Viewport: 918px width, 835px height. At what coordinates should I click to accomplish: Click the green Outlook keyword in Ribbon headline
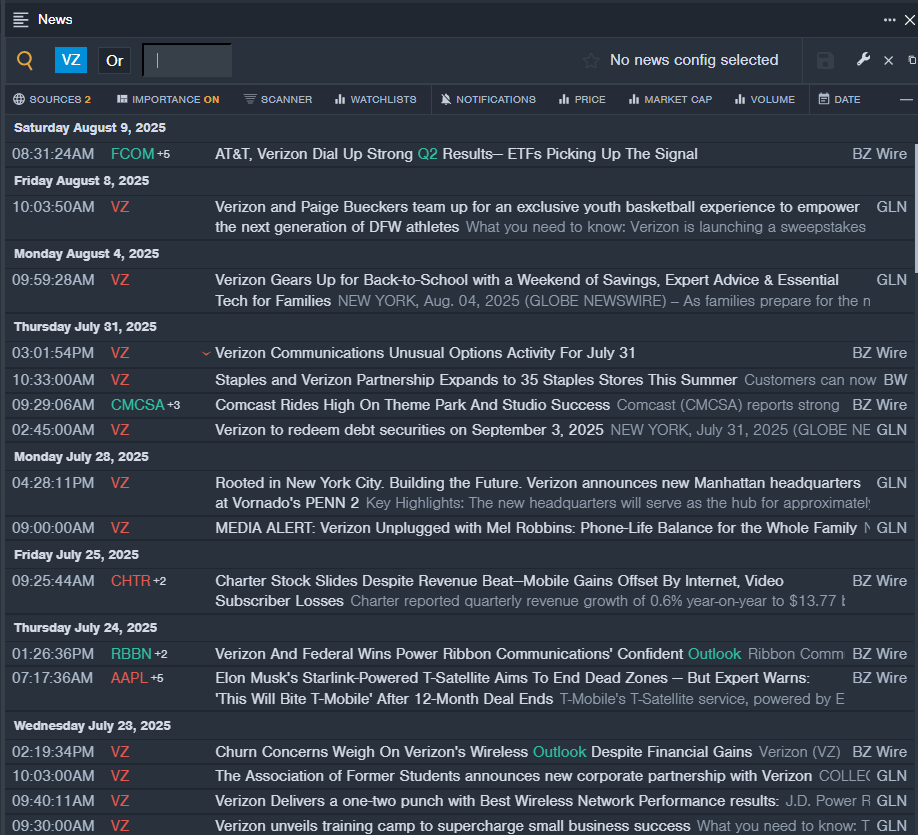coord(714,654)
